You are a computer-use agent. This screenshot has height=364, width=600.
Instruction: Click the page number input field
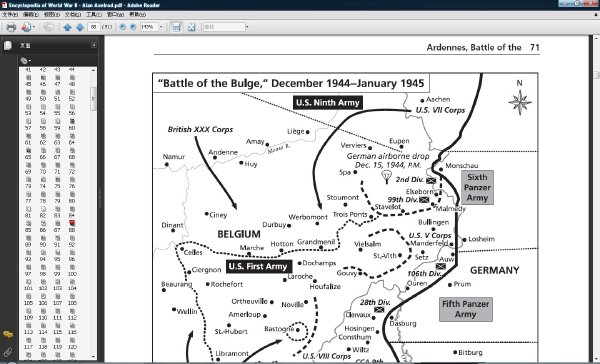pos(93,27)
